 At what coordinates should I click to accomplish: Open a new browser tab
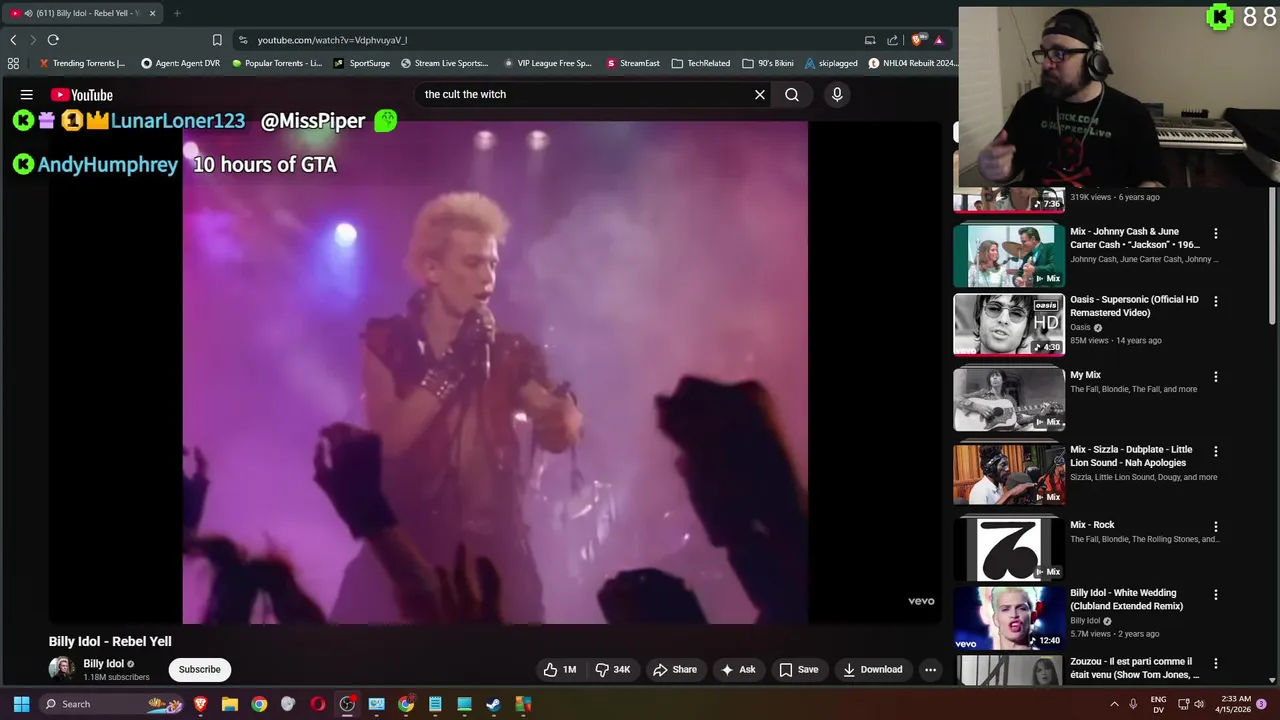point(177,13)
